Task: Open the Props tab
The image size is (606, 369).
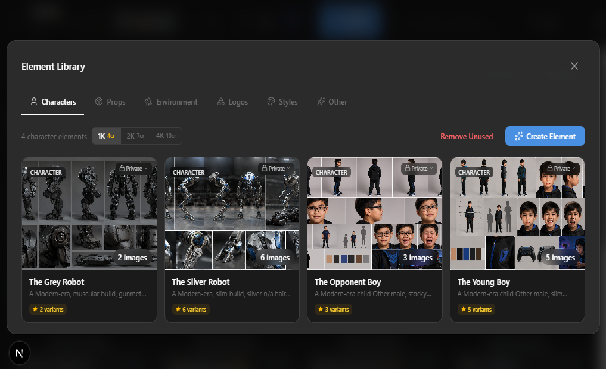Action: [x=110, y=102]
